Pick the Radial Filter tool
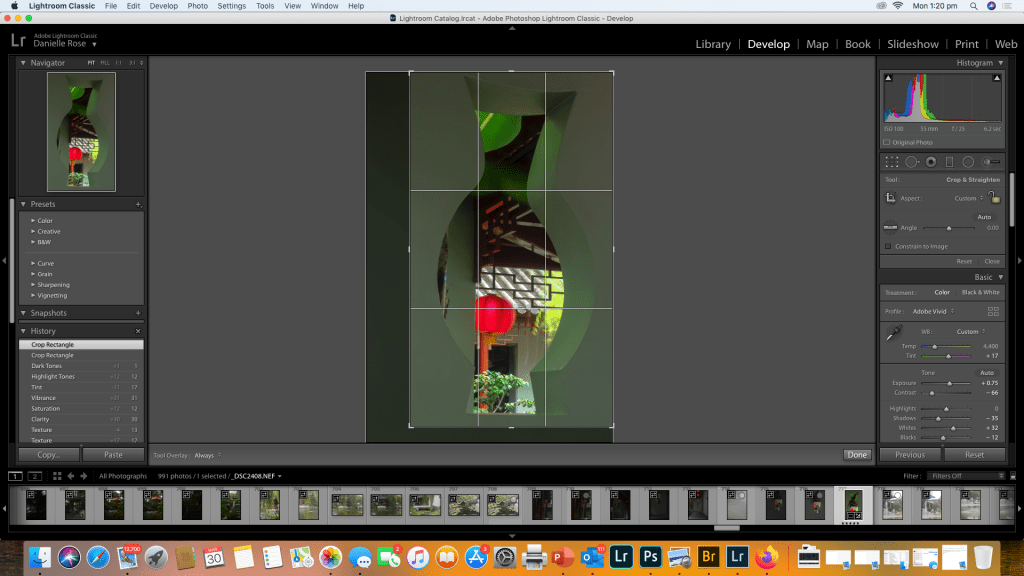The image size is (1024, 576). pyautogui.click(x=968, y=161)
